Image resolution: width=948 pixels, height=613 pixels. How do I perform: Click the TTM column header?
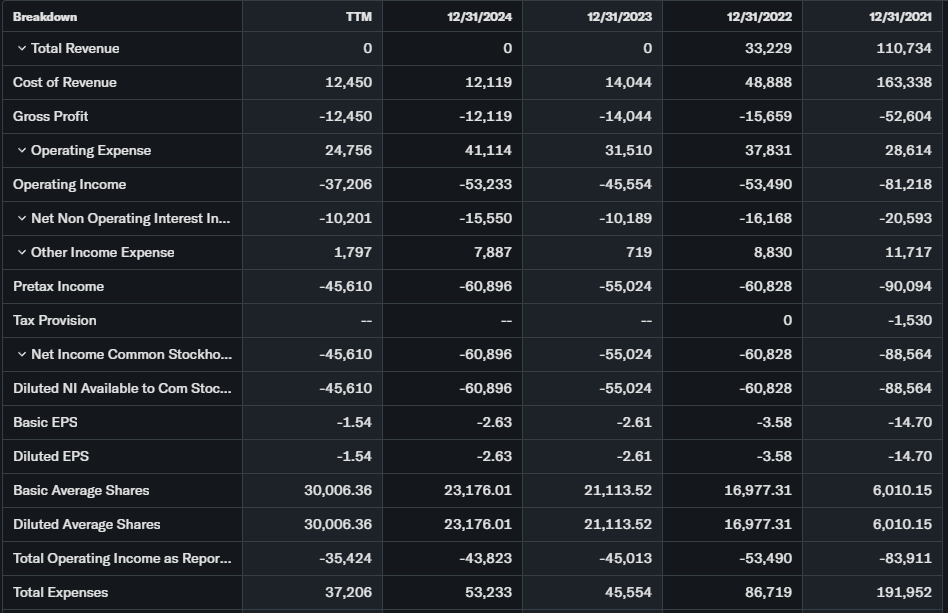pyautogui.click(x=359, y=17)
